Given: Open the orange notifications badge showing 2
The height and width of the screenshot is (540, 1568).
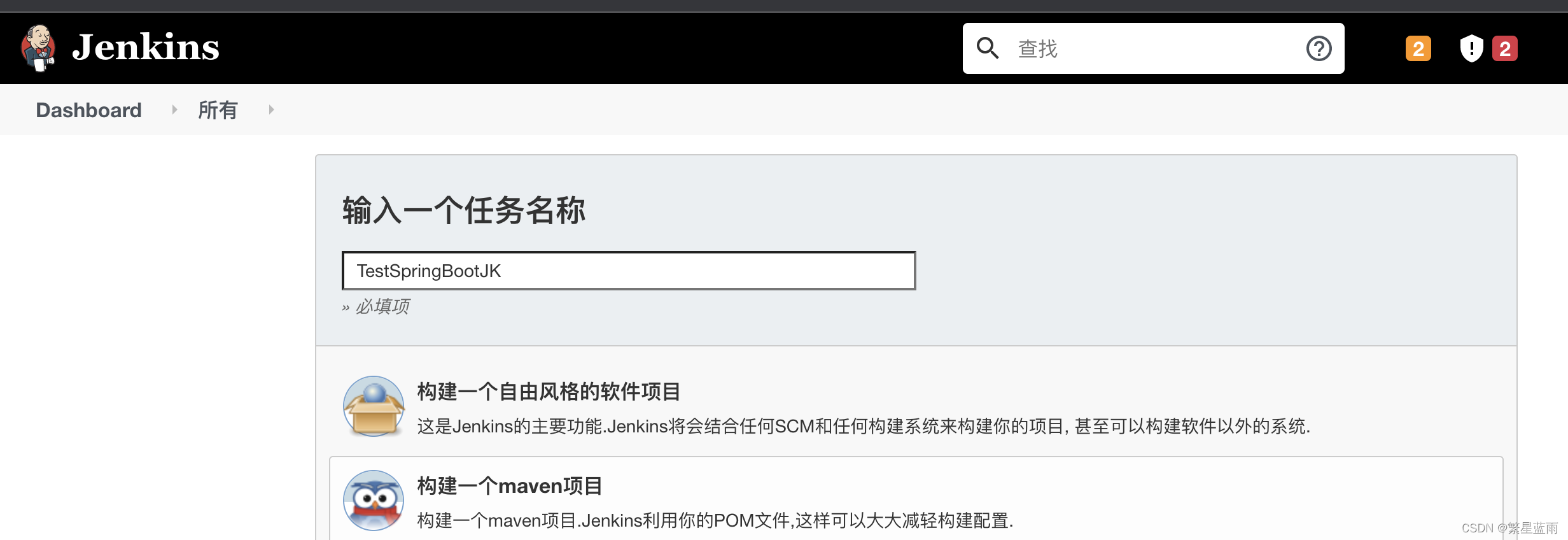Looking at the screenshot, I should click(x=1418, y=48).
